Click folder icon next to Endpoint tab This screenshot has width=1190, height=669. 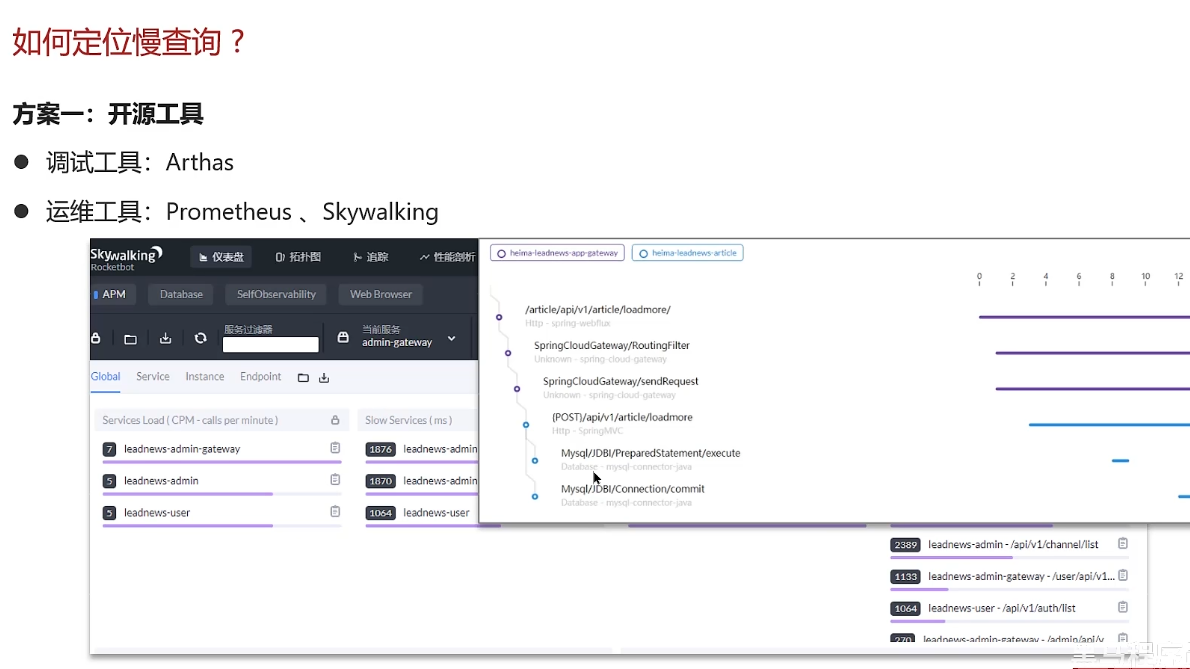[304, 378]
